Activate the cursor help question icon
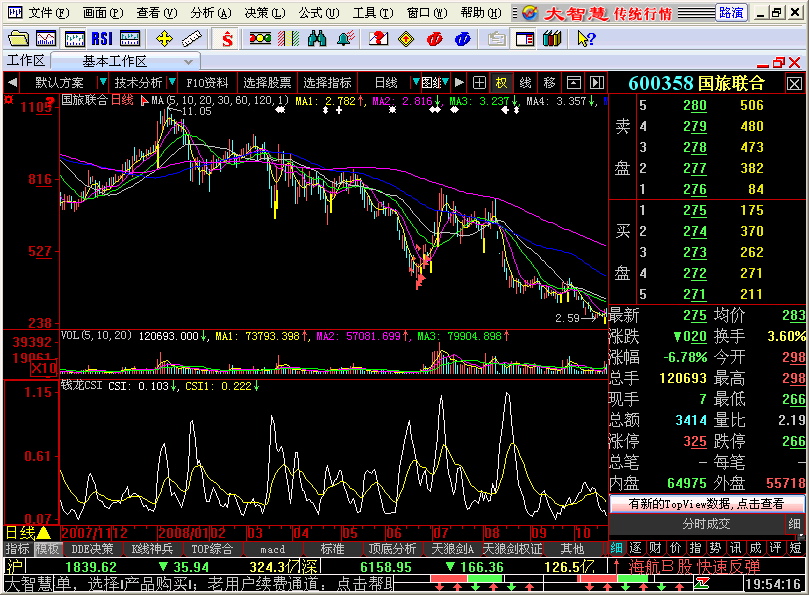Image resolution: width=809 pixels, height=595 pixels. [x=586, y=39]
